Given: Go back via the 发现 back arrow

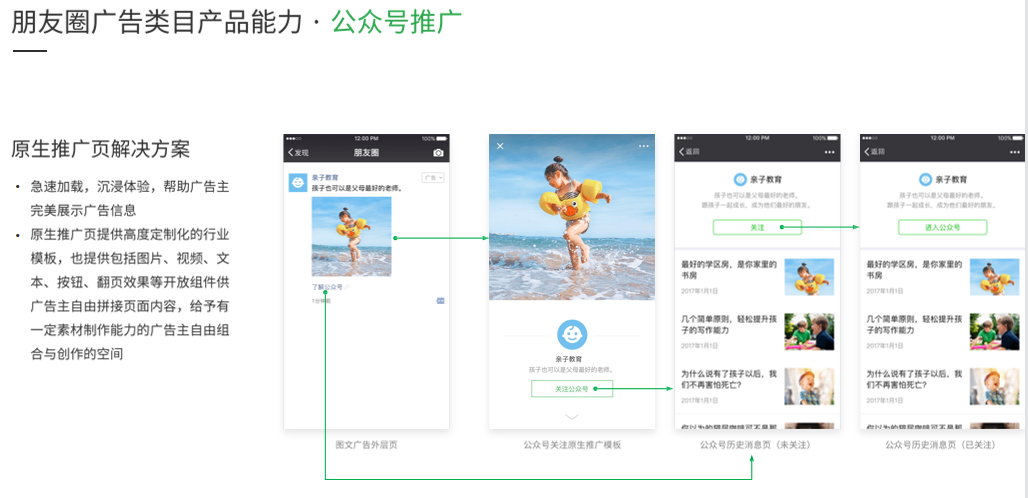Looking at the screenshot, I should coord(298,153).
